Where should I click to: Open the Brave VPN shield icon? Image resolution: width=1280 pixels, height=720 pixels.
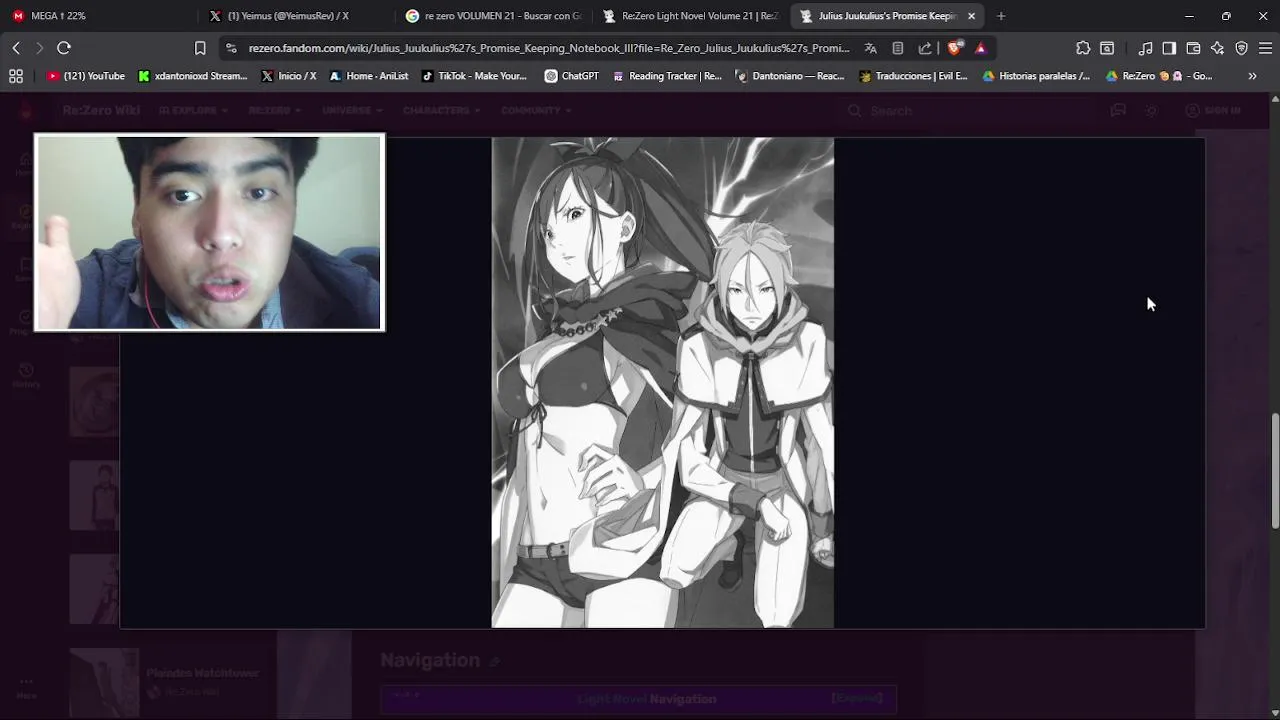(1241, 48)
